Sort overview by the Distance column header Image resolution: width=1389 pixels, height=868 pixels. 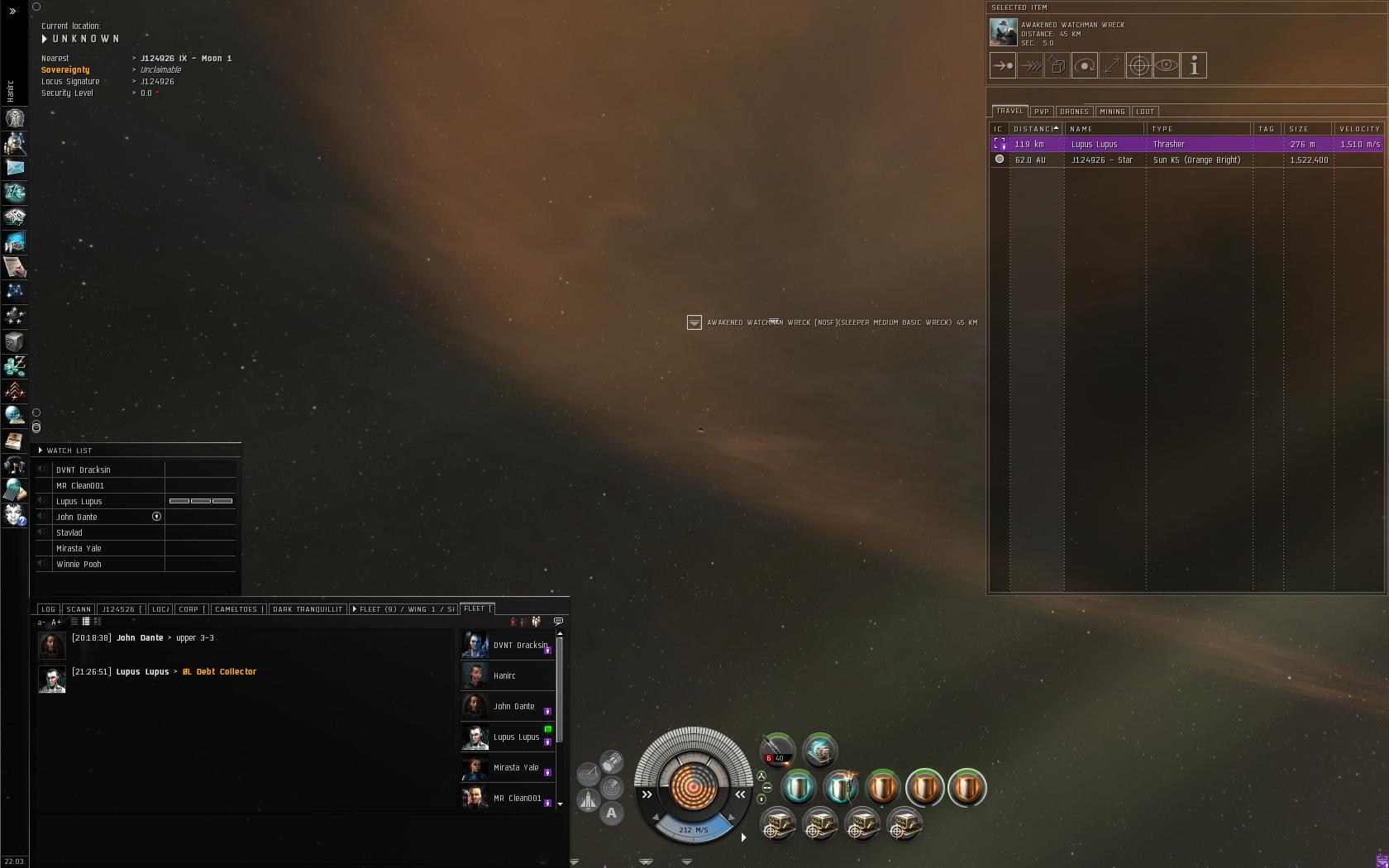click(x=1036, y=129)
